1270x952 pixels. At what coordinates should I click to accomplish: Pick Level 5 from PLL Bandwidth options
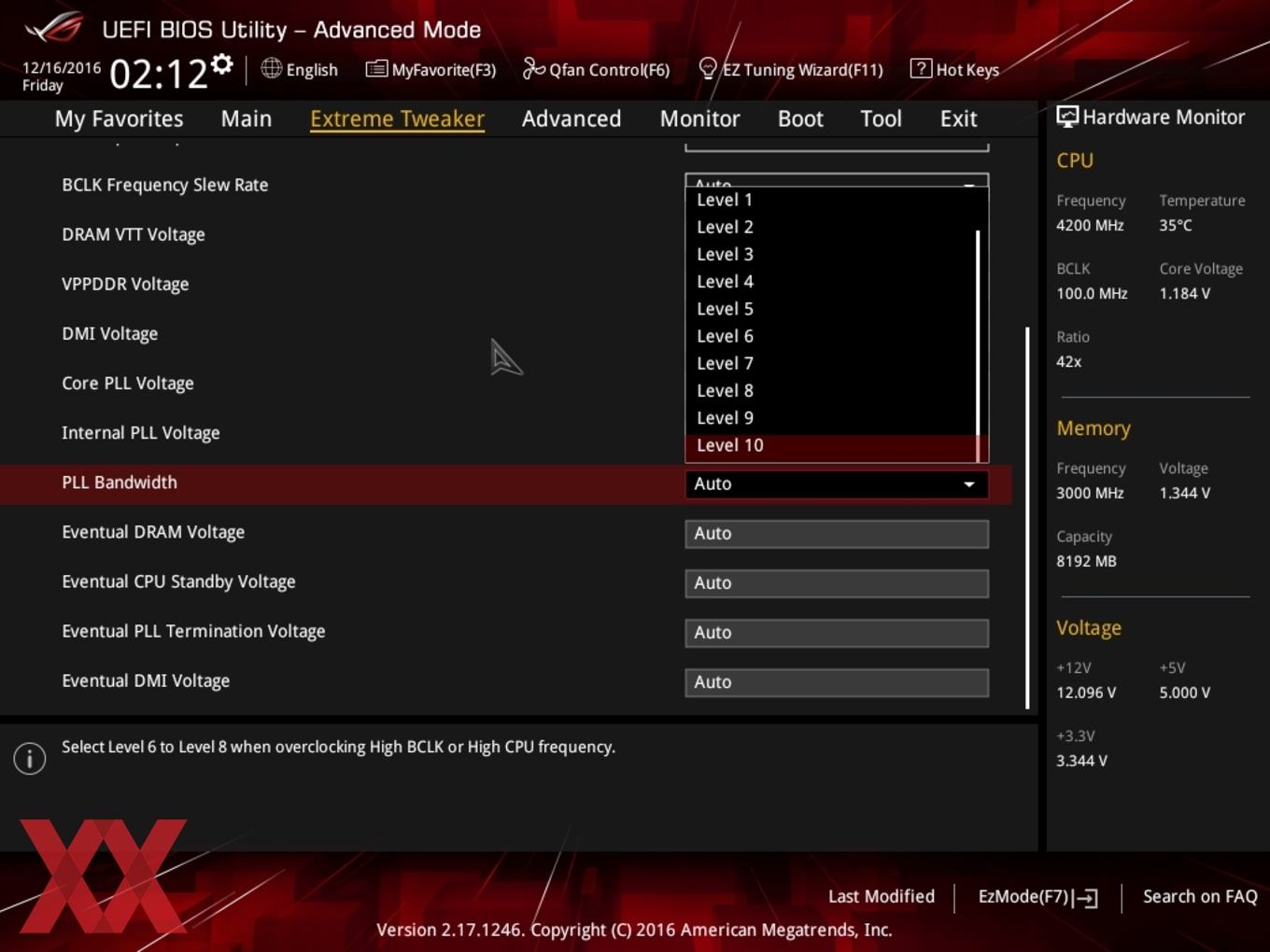(830, 309)
